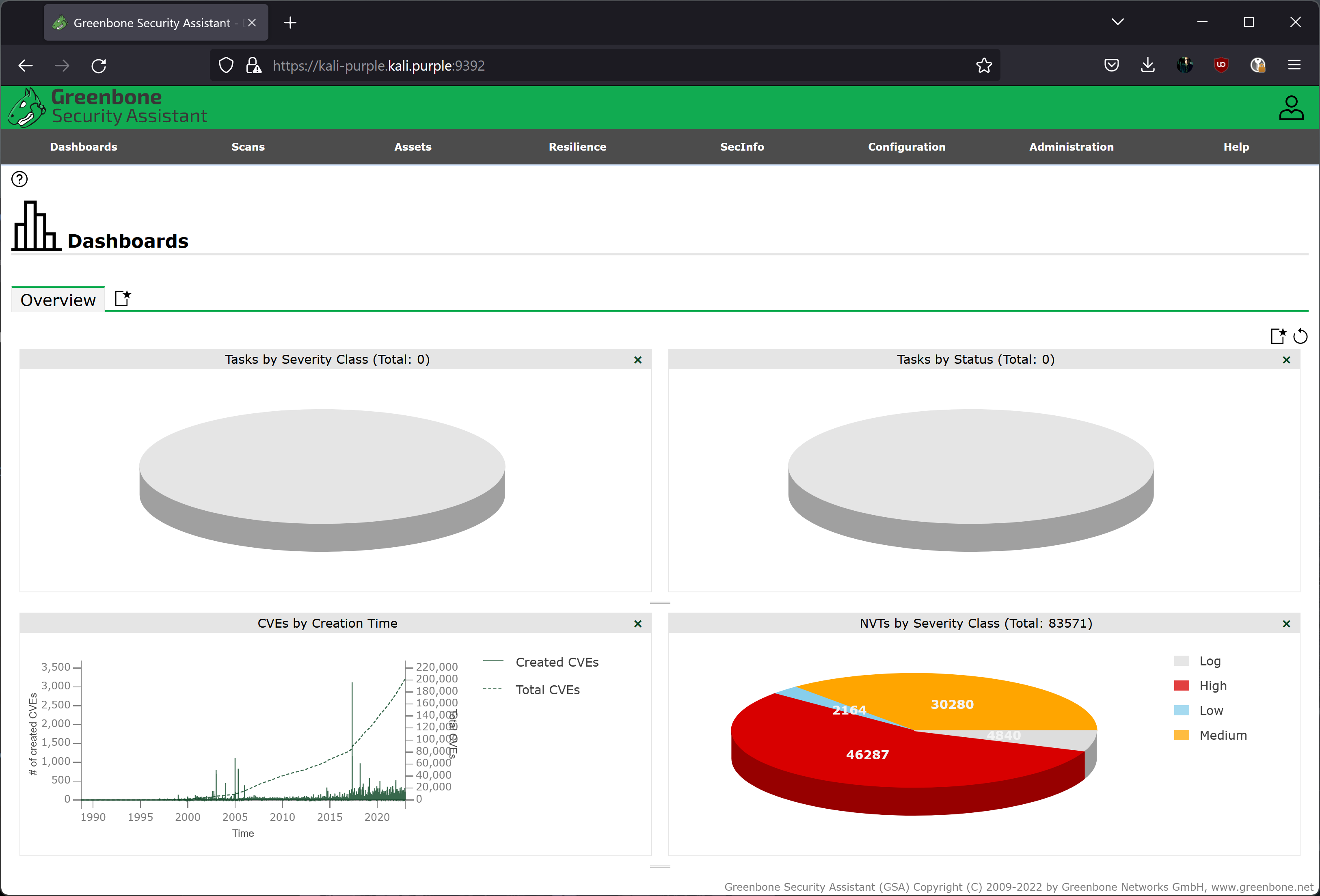Viewport: 1320px width, 896px height.
Task: Expand Firefox list all tabs chevron
Action: tap(1117, 22)
